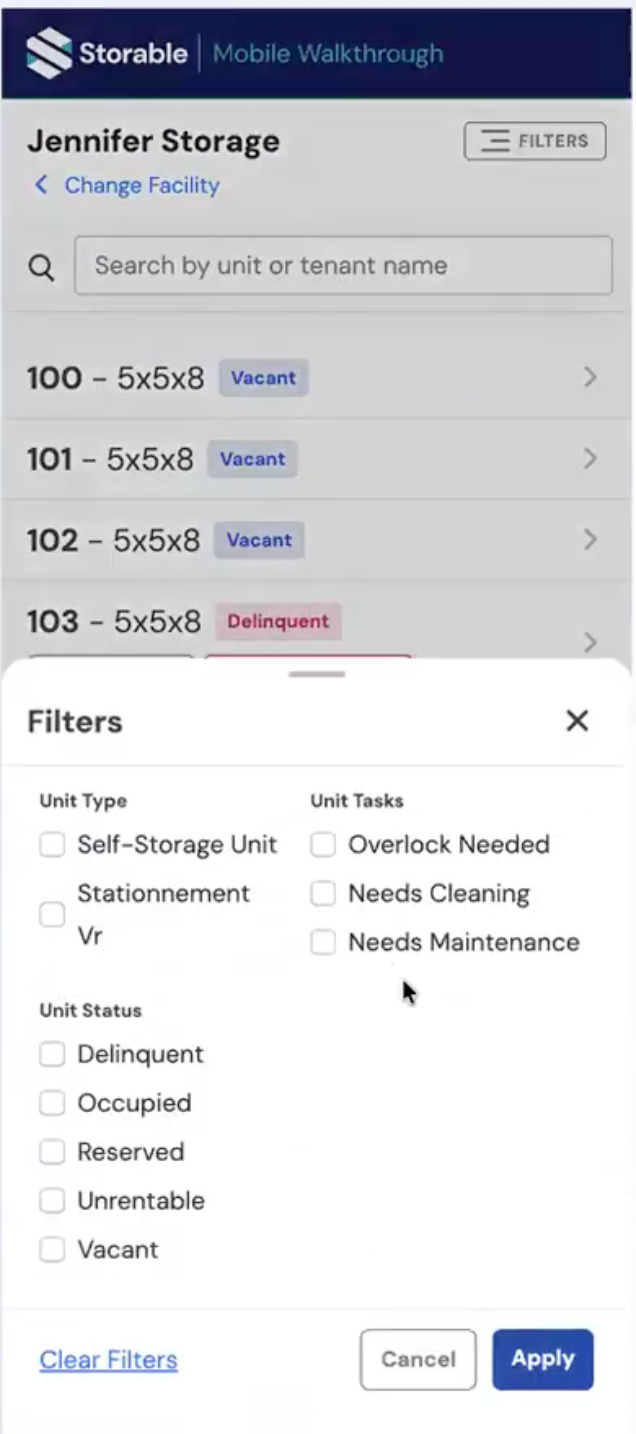Close the Filters panel with X
This screenshot has width=636, height=1434.
pos(577,721)
